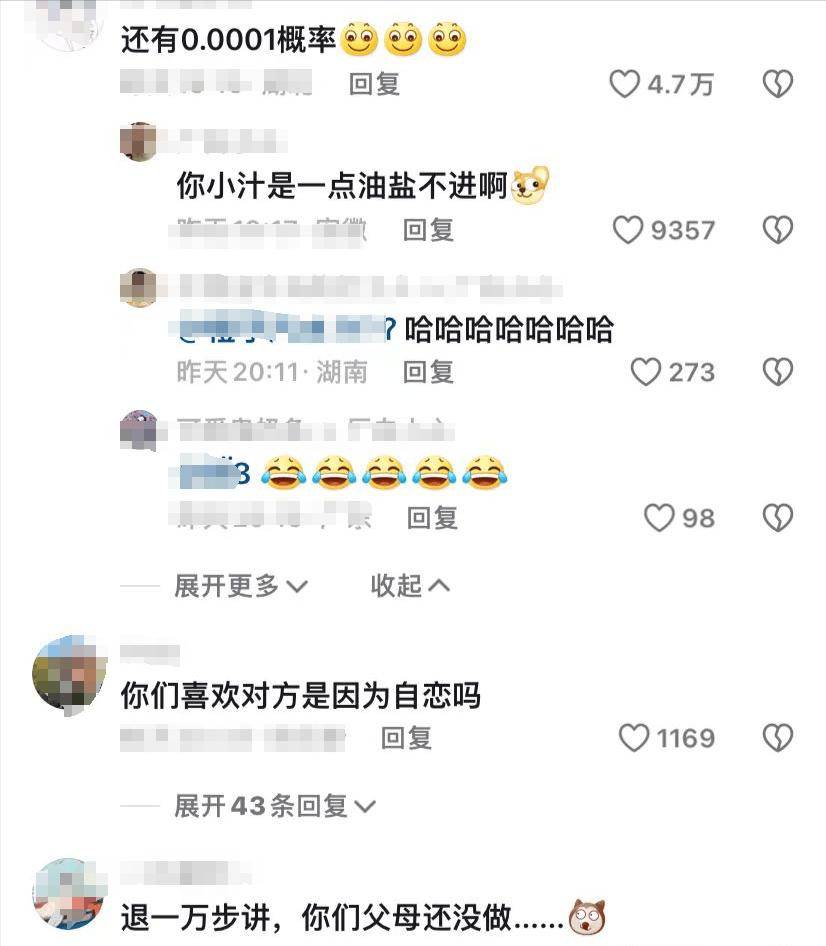Image resolution: width=826 pixels, height=946 pixels.
Task: Open avatar of the 你们喜欢对方 commenter
Action: pos(69,673)
